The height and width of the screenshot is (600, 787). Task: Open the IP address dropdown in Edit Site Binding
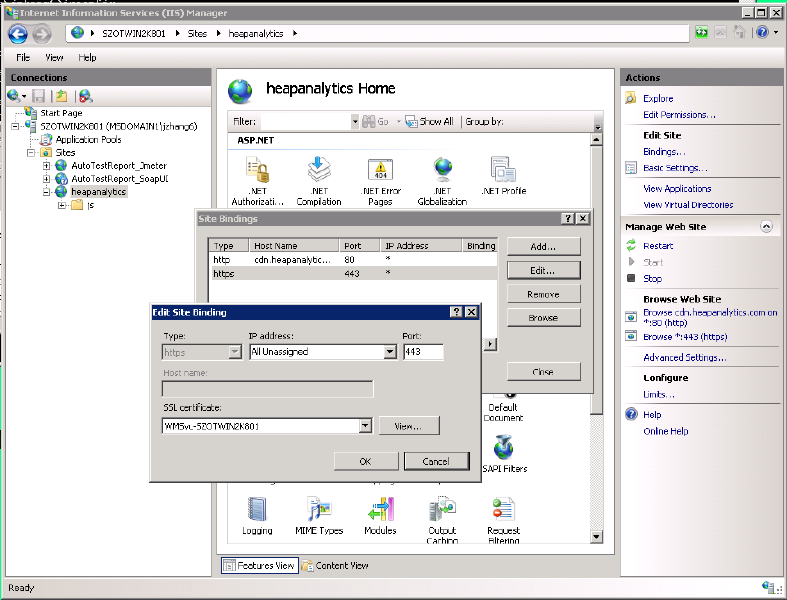click(x=390, y=352)
